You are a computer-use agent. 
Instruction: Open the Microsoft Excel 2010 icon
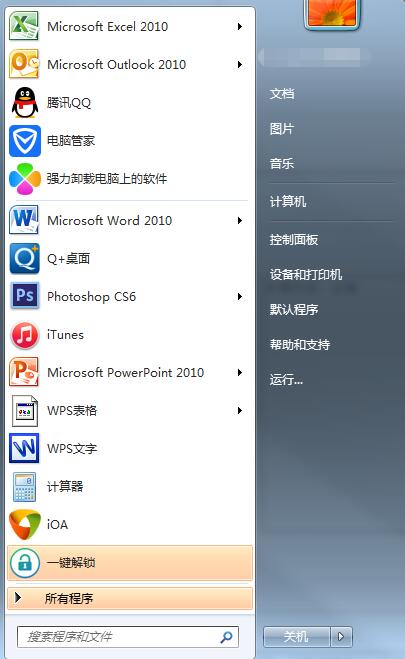point(24,26)
